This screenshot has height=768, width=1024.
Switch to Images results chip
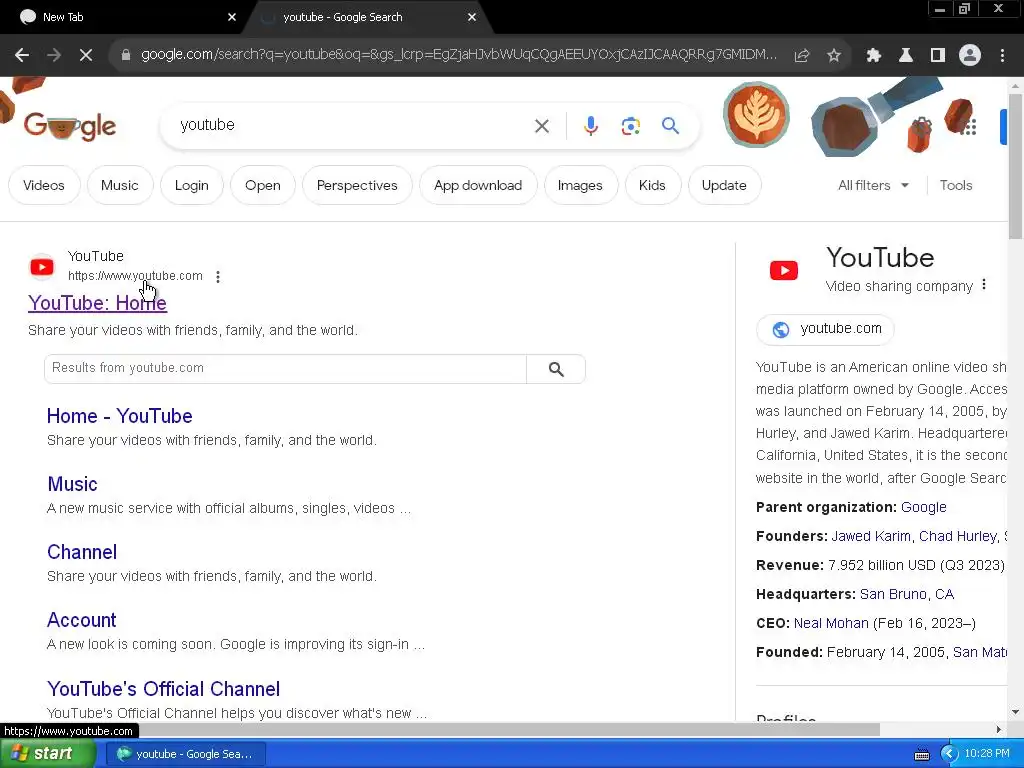point(580,185)
